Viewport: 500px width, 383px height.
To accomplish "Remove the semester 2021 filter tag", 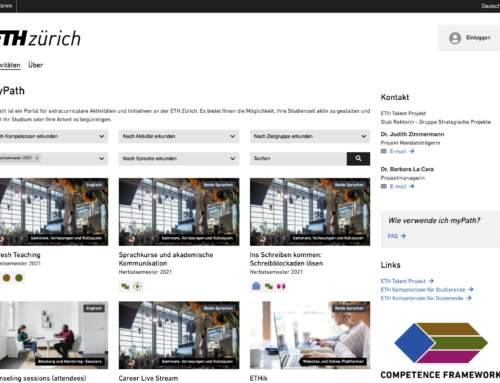I will click(x=37, y=158).
